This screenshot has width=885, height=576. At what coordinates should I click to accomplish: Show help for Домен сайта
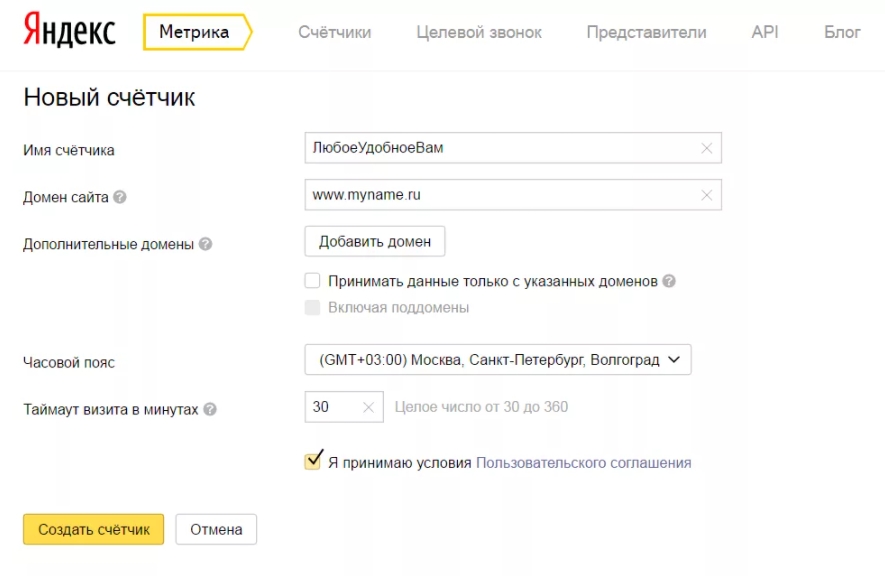tap(120, 197)
